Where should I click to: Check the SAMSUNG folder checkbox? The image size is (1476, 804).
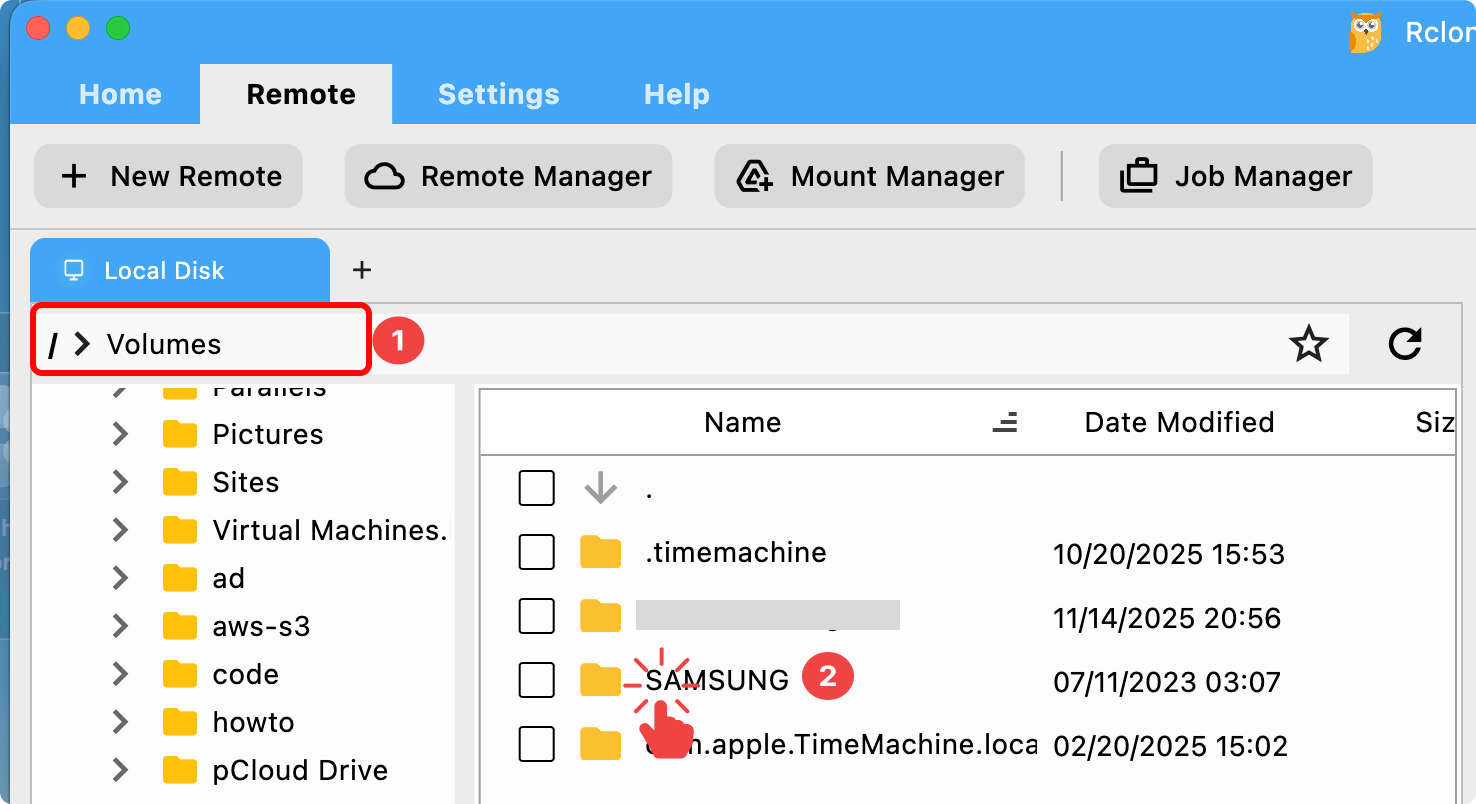click(x=536, y=680)
